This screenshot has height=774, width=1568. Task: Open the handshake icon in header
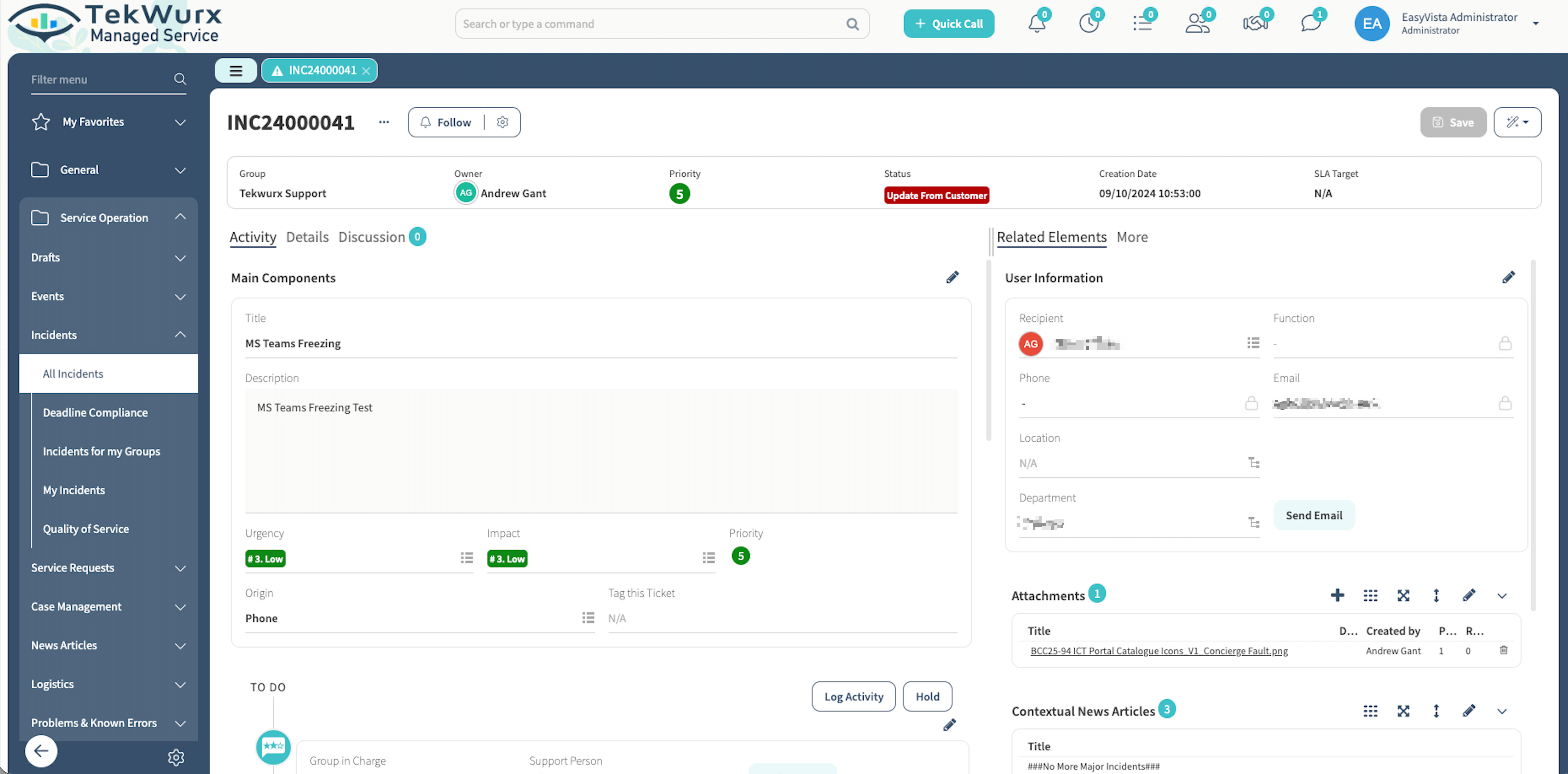(1255, 24)
